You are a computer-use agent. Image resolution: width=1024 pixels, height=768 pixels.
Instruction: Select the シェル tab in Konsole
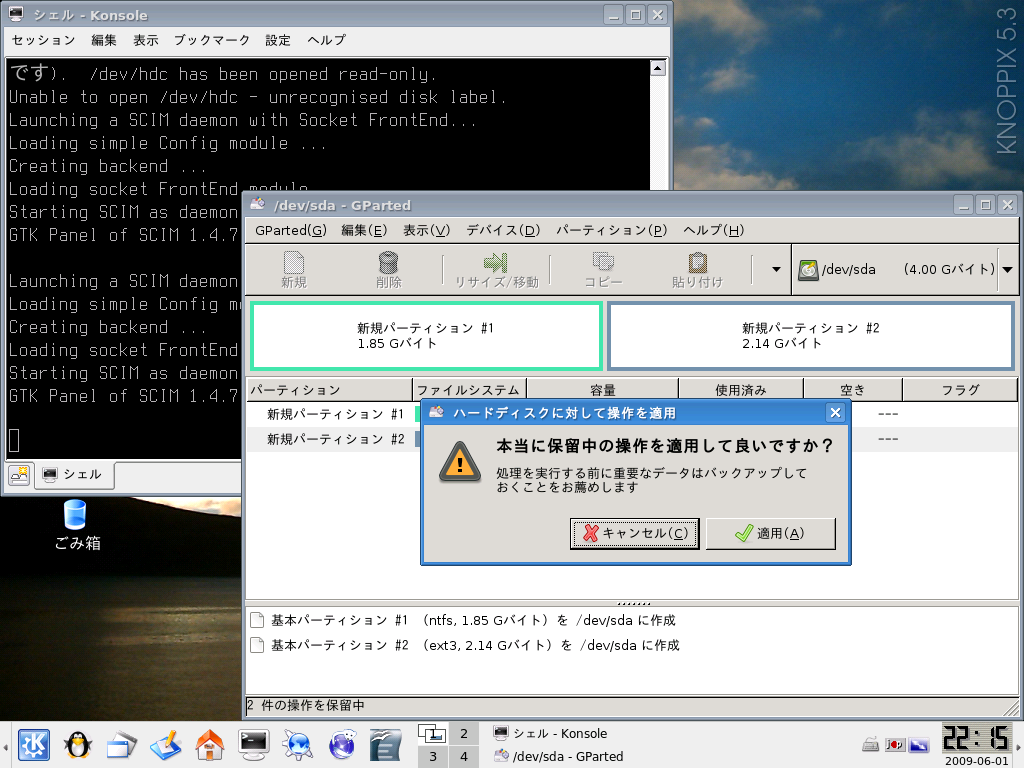point(73,474)
